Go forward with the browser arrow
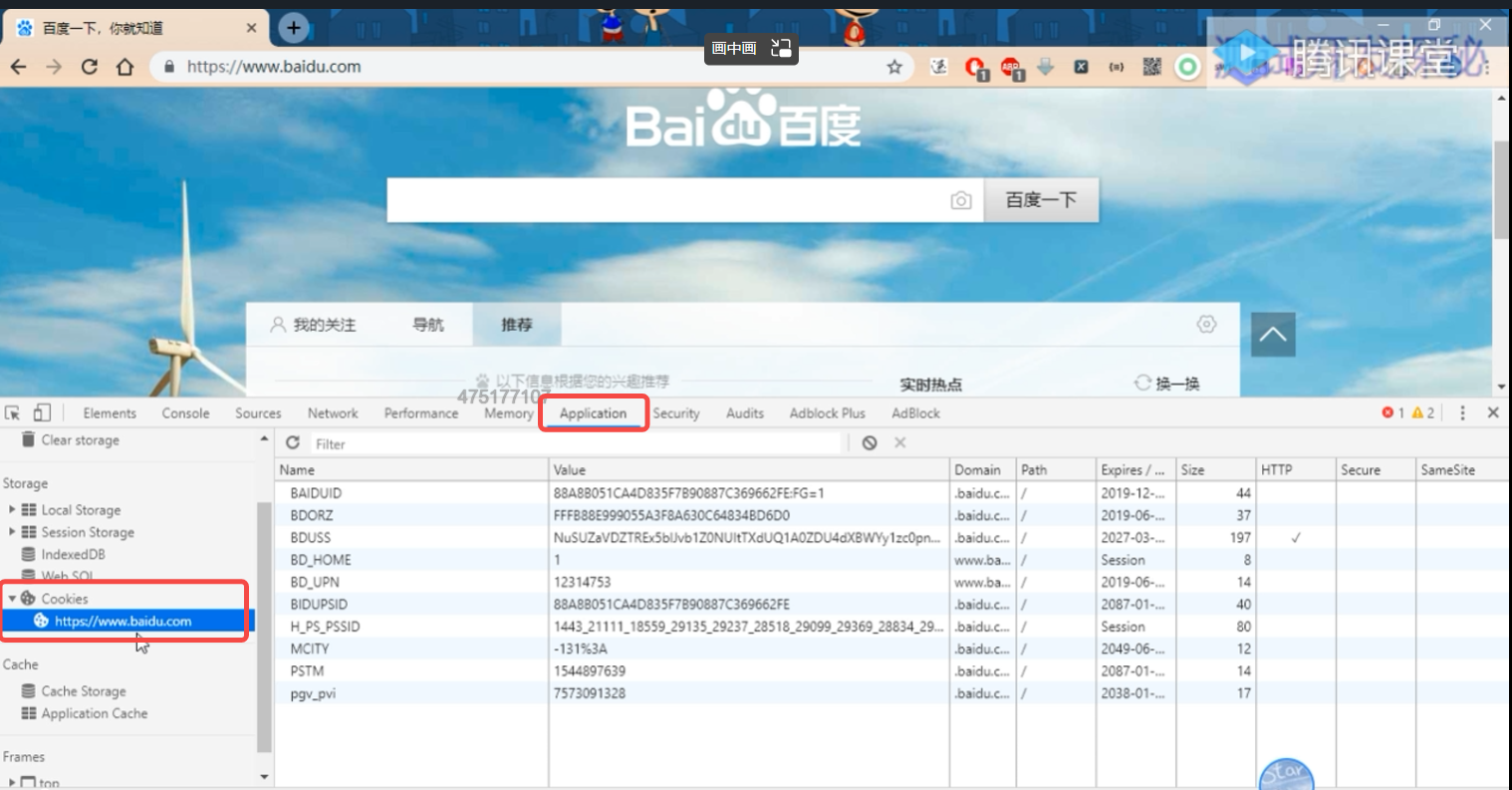Screen dimensions: 1512x790 coord(54,67)
